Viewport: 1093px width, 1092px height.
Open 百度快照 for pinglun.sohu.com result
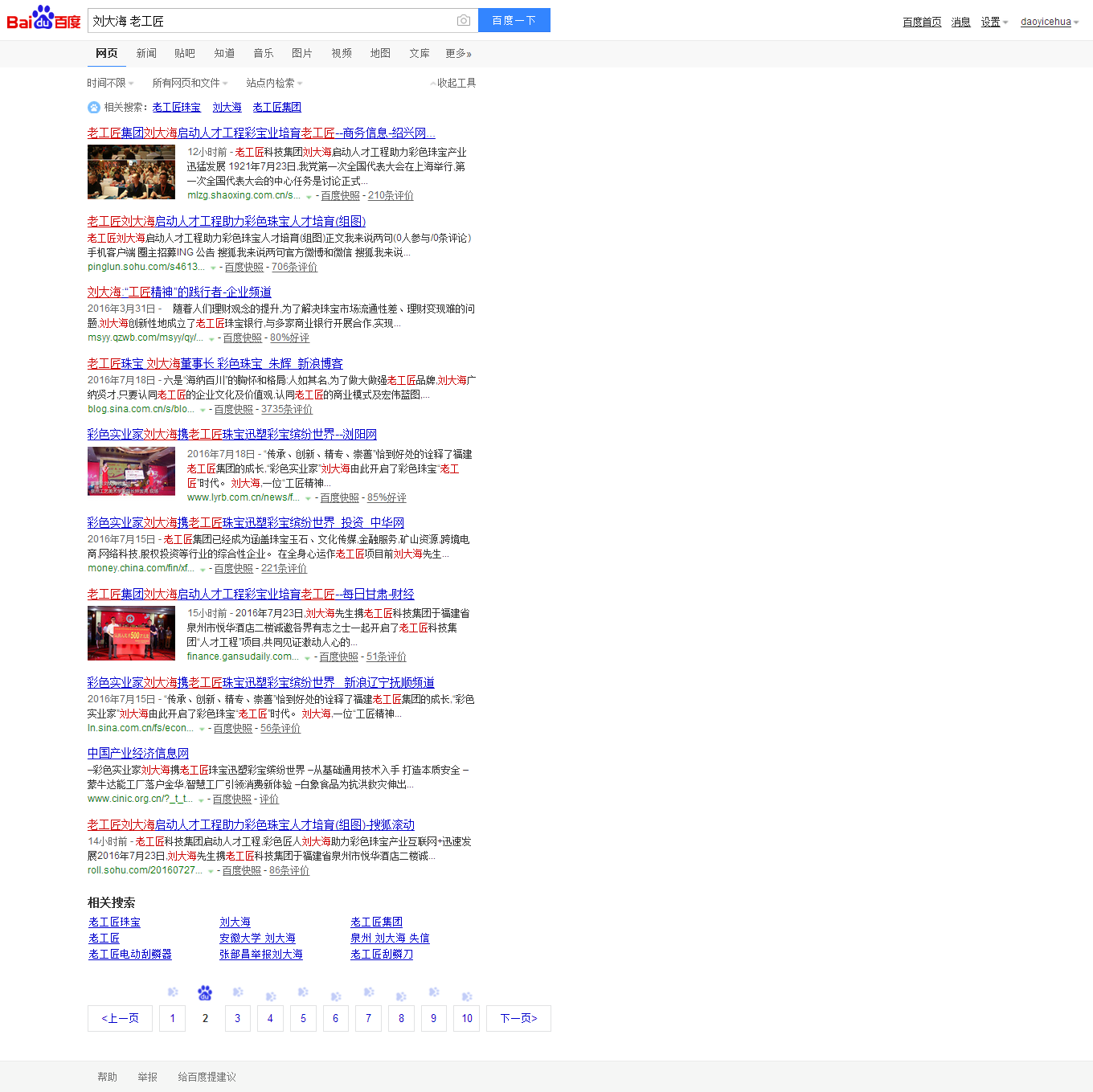244,267
